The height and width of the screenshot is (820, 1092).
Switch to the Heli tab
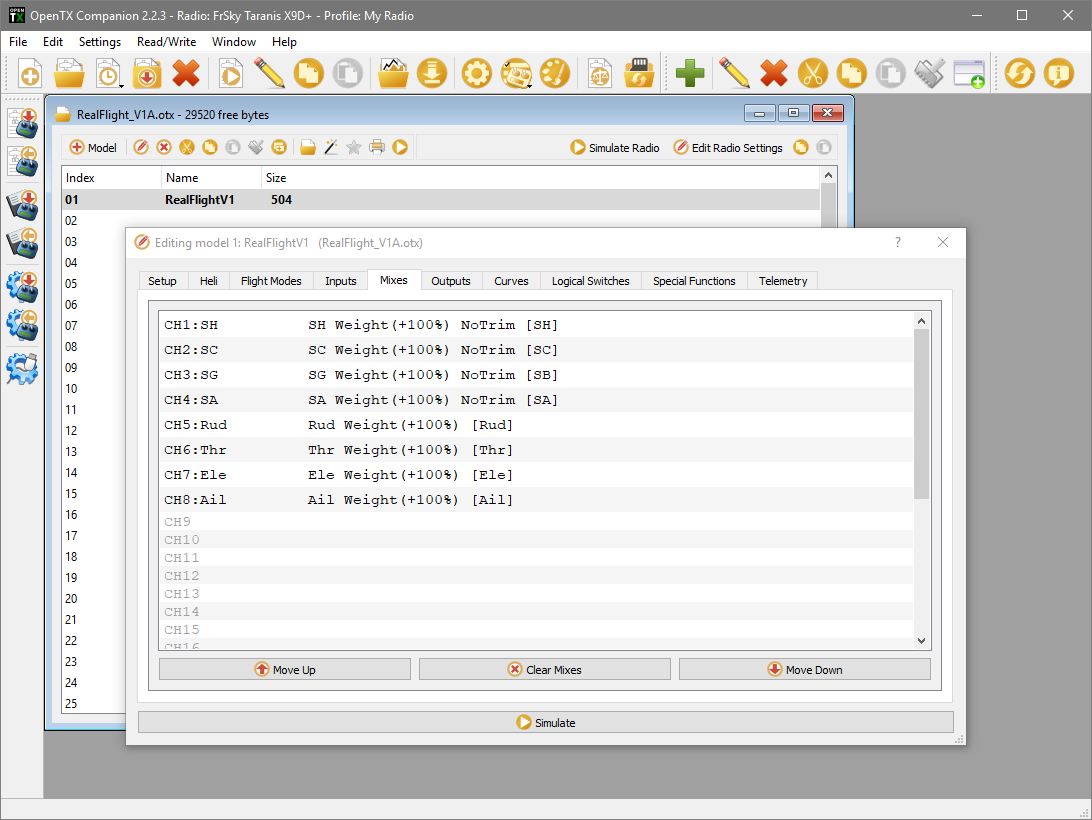(x=209, y=281)
